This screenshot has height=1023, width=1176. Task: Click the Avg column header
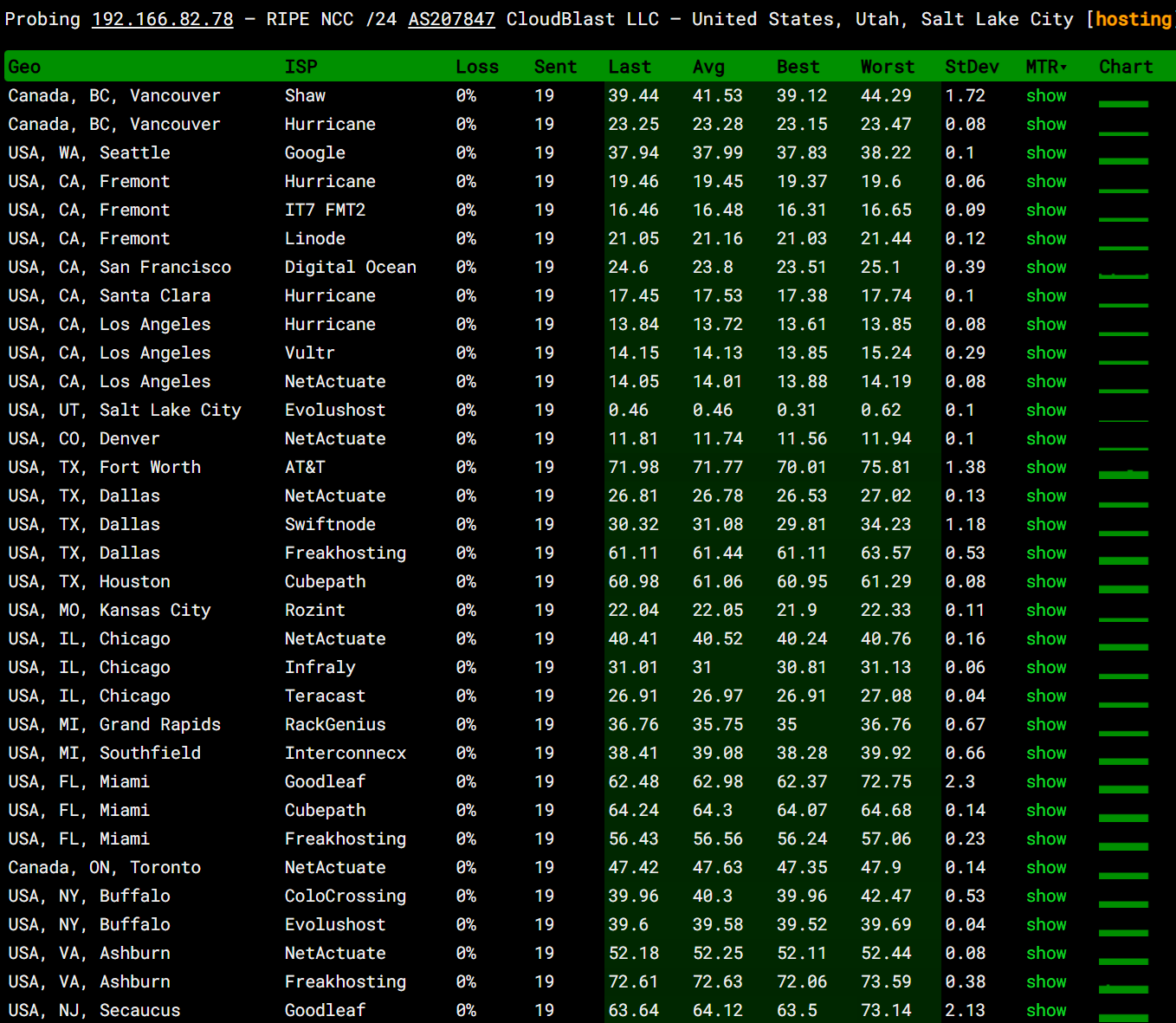[708, 67]
